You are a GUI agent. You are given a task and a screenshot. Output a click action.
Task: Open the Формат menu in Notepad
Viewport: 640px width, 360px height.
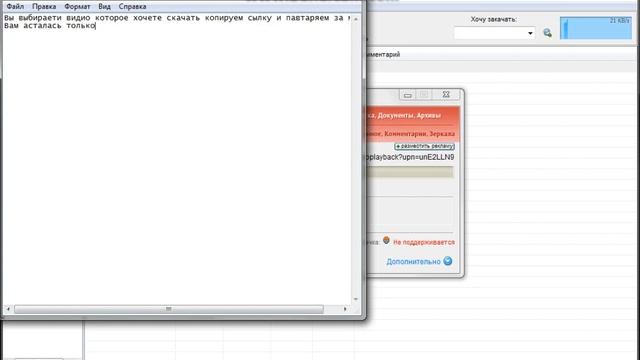(x=77, y=7)
